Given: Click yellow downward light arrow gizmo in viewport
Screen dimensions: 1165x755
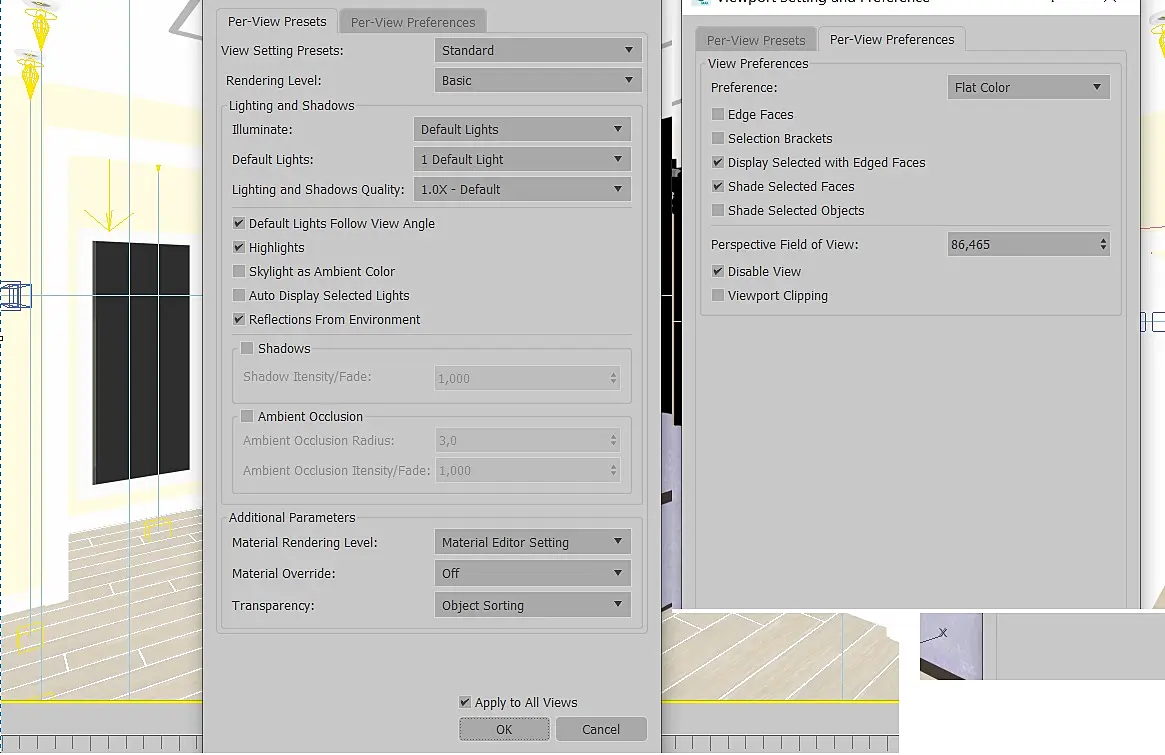Looking at the screenshot, I should click(108, 195).
